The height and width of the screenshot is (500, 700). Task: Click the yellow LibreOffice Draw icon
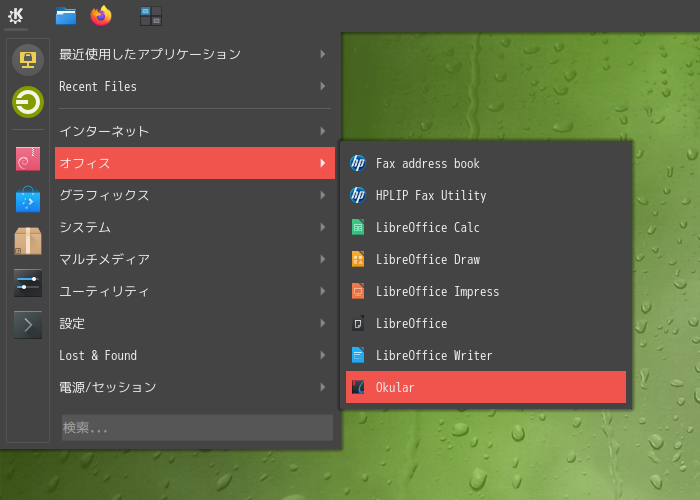click(x=358, y=259)
